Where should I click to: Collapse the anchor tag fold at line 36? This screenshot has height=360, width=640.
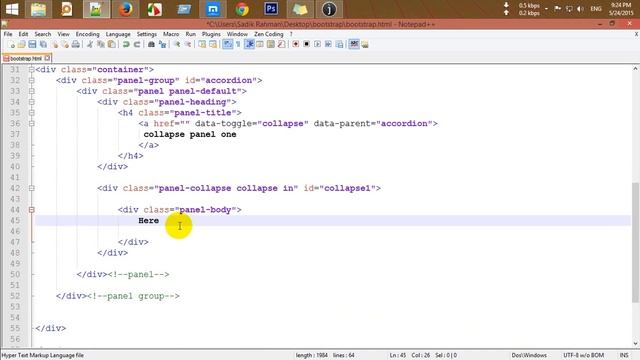click(x=31, y=123)
